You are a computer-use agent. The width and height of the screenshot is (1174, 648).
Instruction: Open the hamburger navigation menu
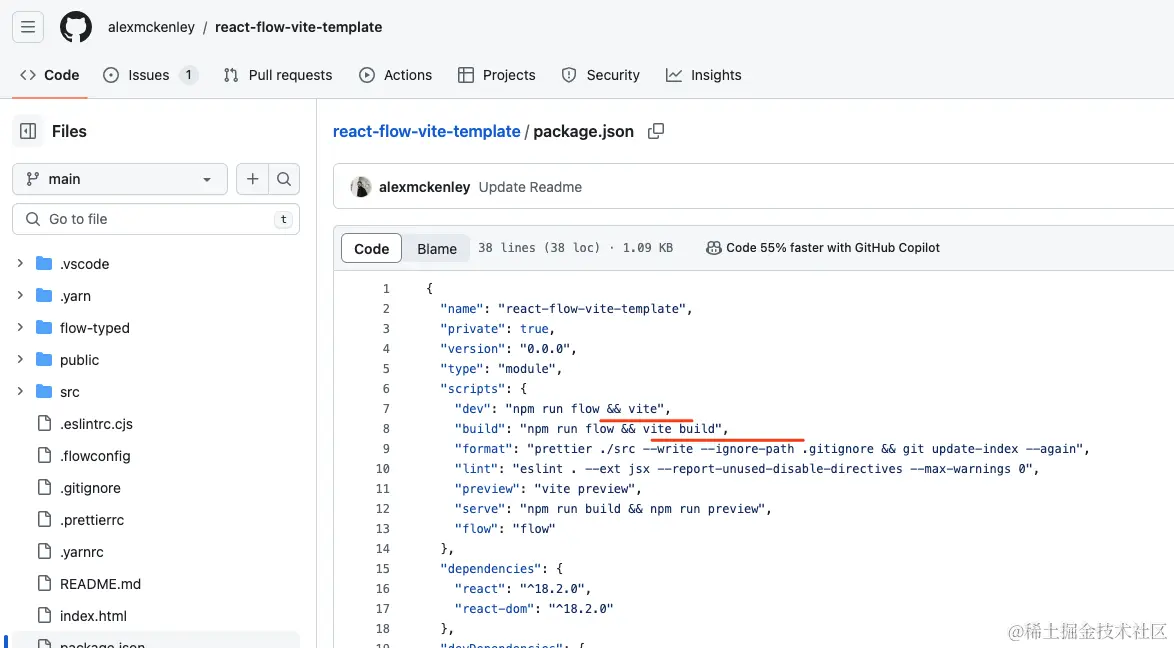28,27
